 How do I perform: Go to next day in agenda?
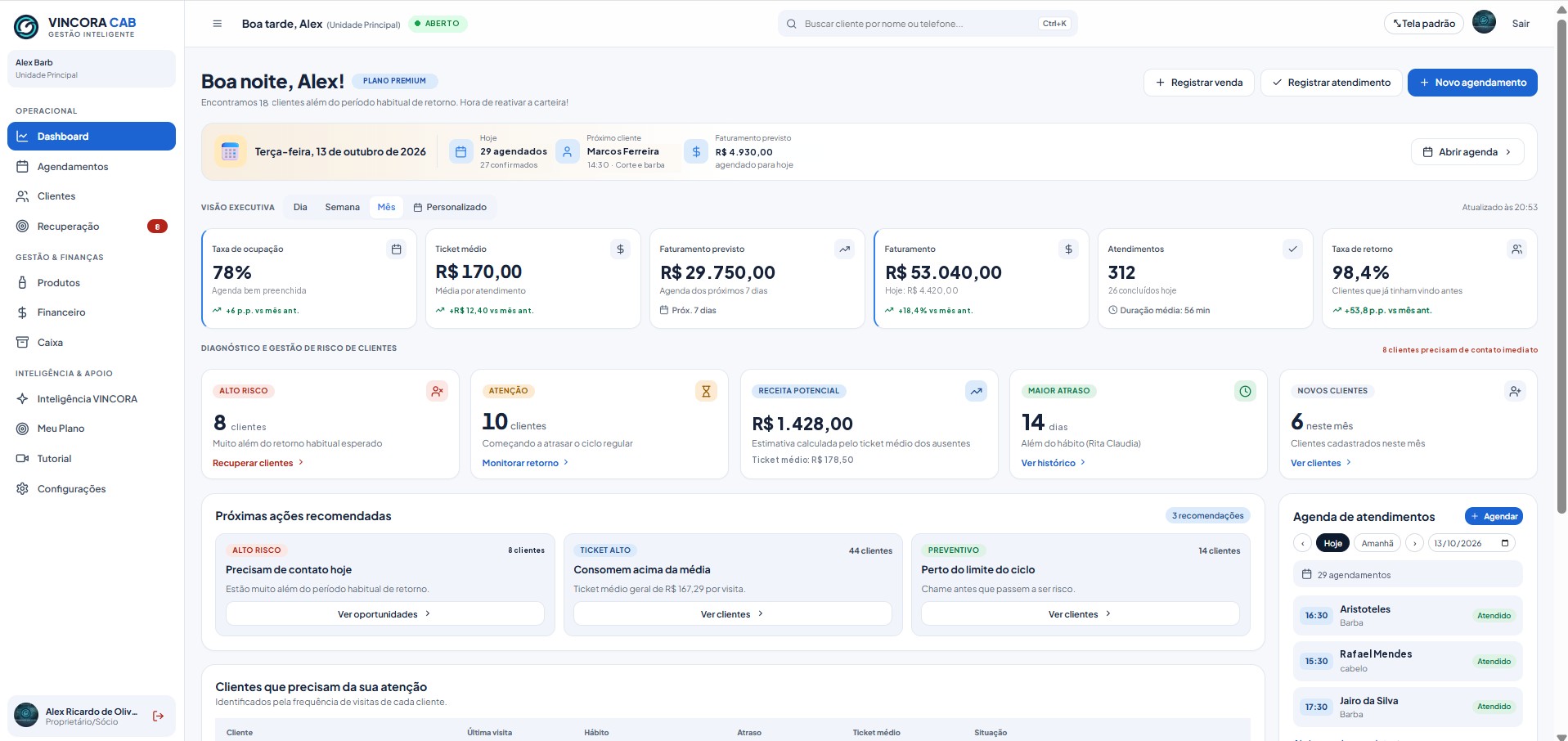click(1414, 543)
